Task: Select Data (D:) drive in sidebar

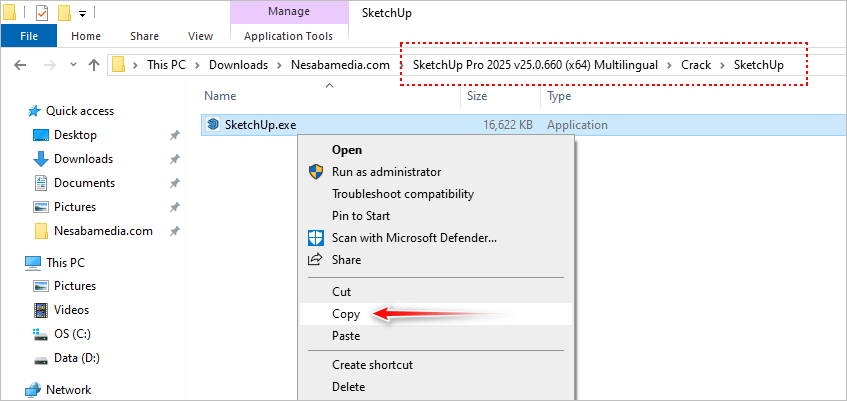Action: pos(41,358)
